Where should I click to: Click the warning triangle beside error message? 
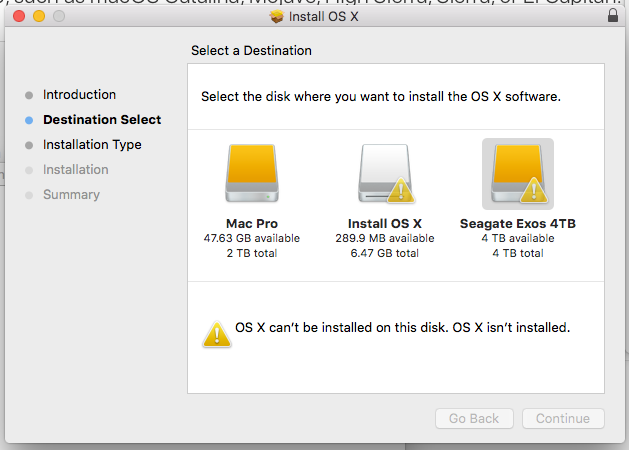(216, 334)
